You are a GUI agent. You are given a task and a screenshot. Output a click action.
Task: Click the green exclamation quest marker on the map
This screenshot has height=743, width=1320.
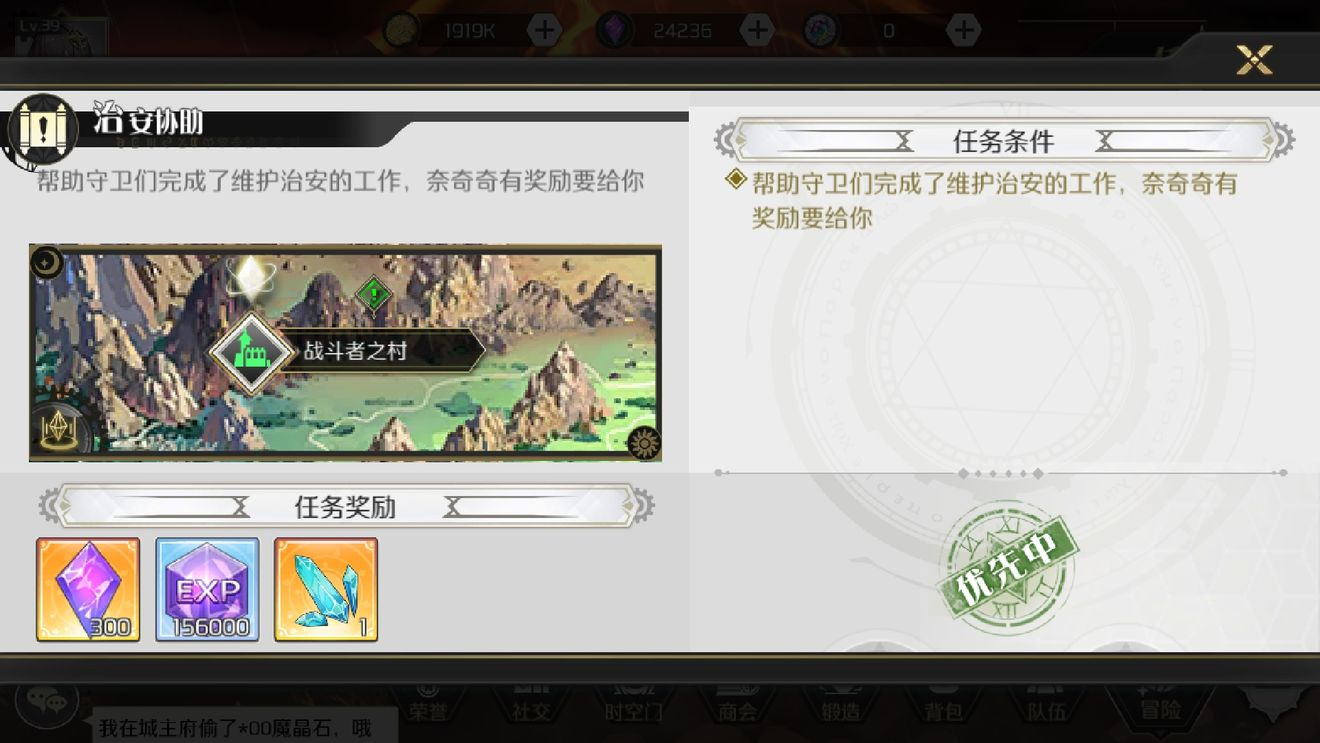374,294
